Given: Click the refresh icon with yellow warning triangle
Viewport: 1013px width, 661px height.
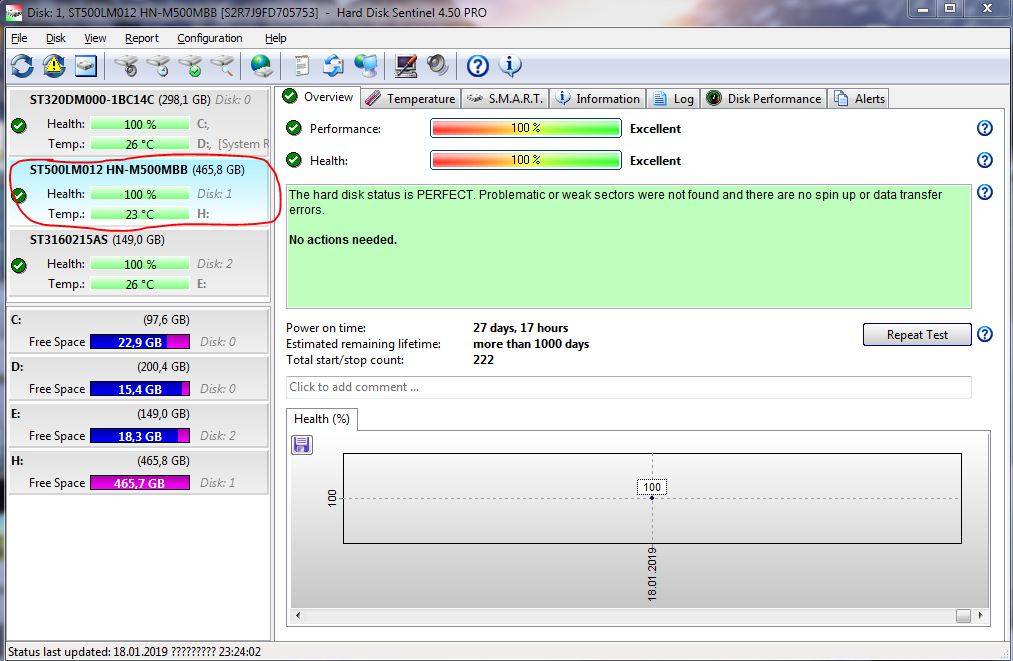Looking at the screenshot, I should 54,66.
